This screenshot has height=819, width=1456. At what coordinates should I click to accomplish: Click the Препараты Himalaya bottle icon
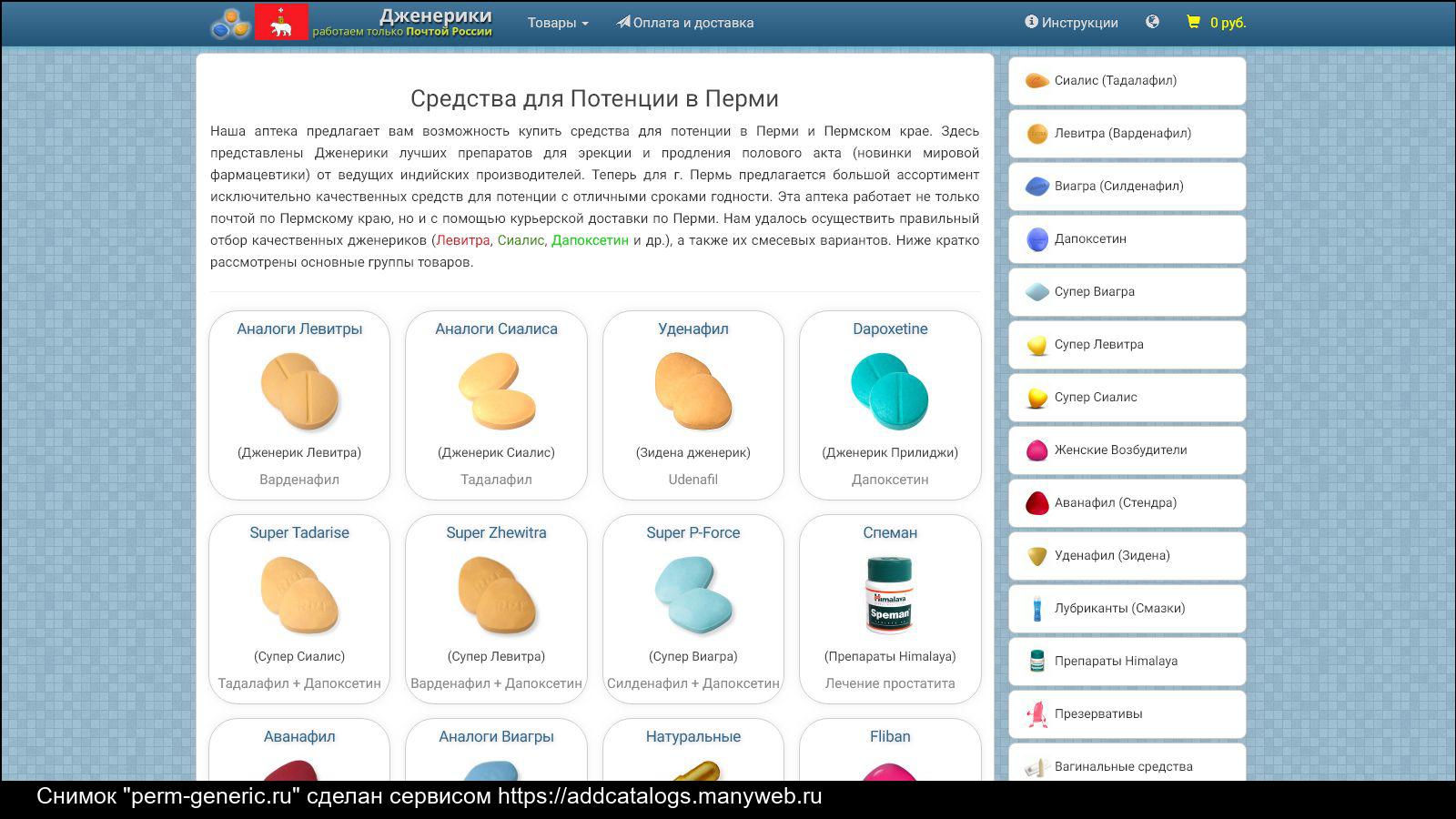point(1036,661)
